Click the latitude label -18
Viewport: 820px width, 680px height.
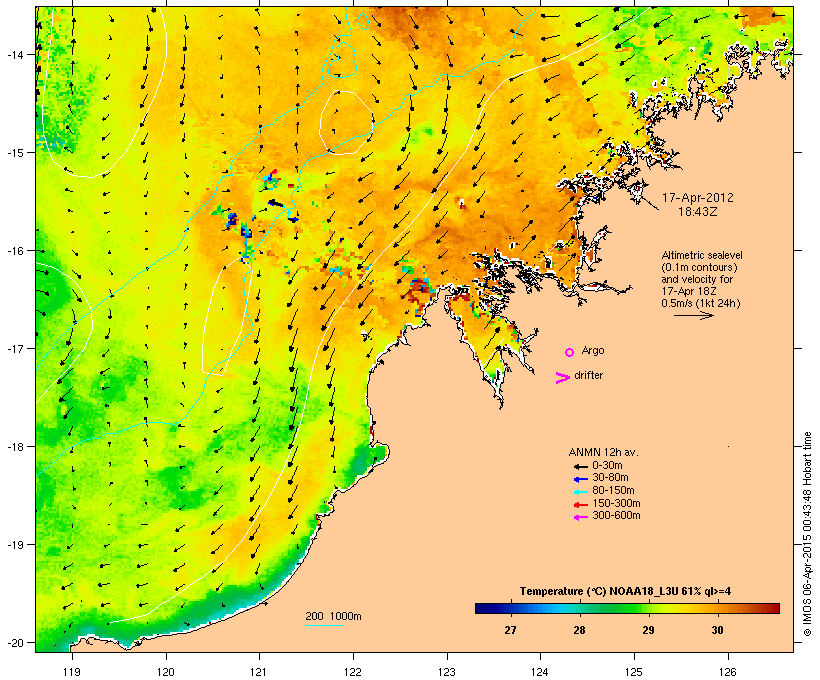16,447
